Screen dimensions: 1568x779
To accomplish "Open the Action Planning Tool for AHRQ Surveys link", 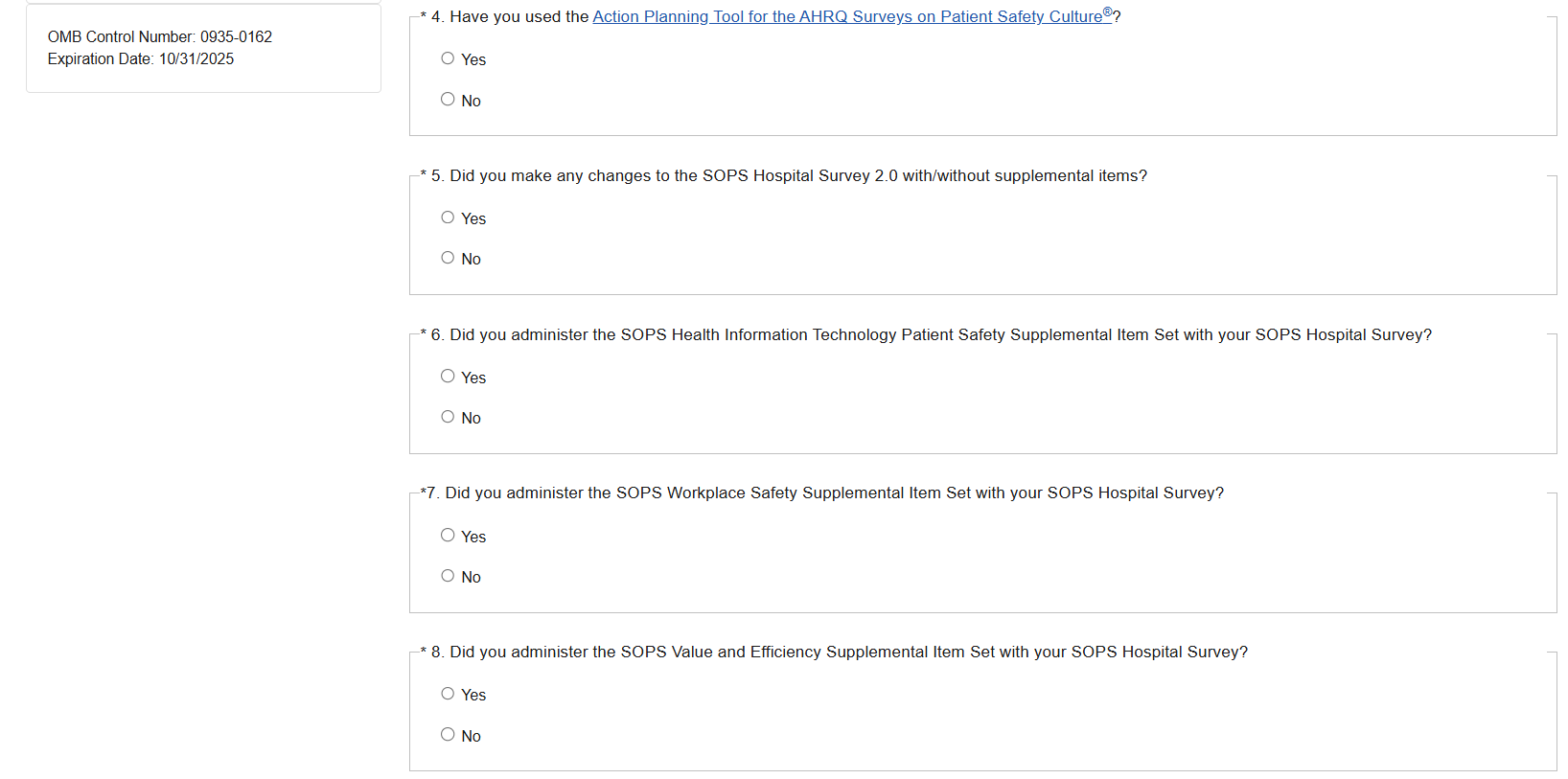I will pyautogui.click(x=846, y=17).
